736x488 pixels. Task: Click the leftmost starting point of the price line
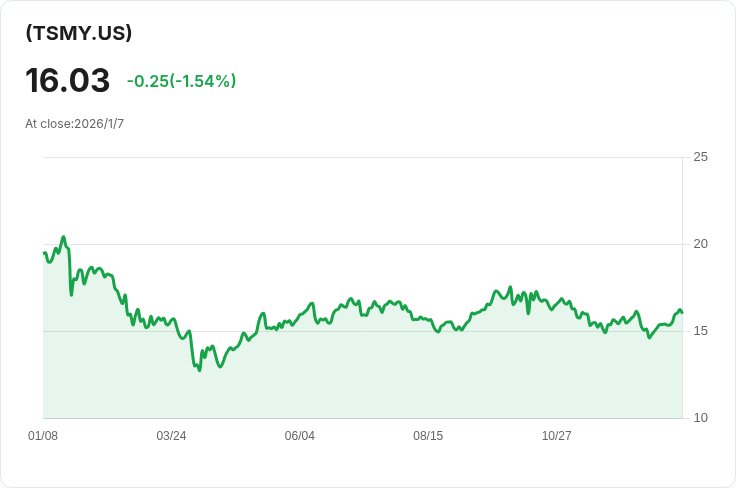click(x=44, y=252)
